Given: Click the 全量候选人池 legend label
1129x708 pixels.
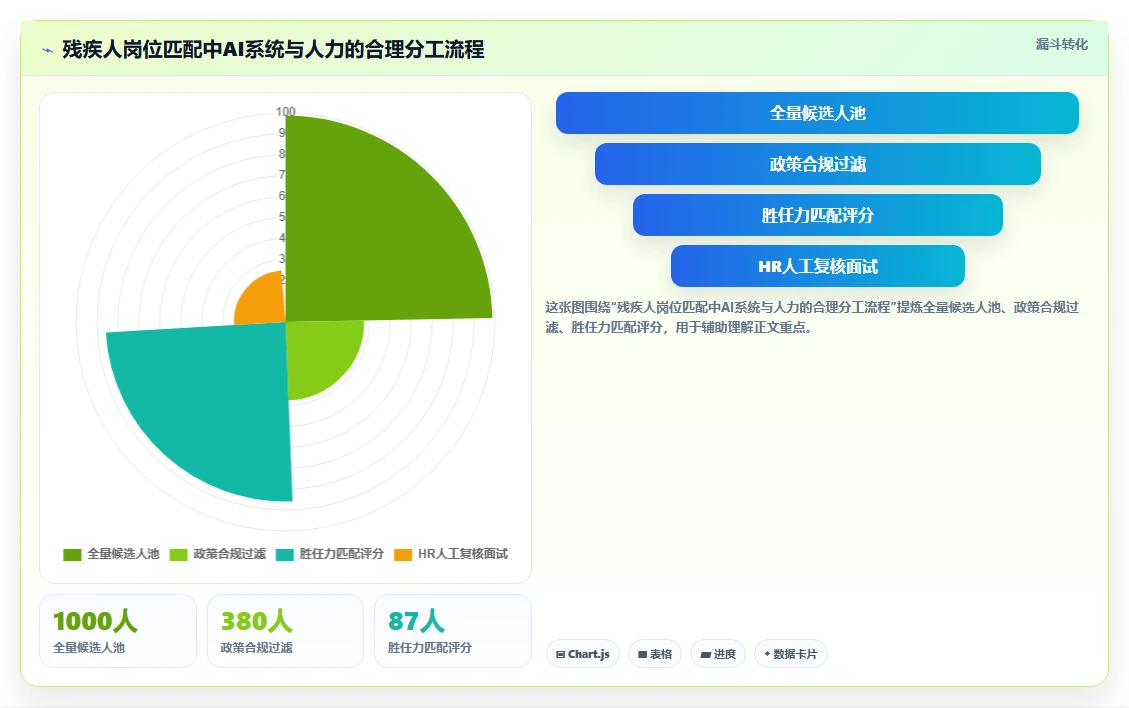Looking at the screenshot, I should [123, 554].
